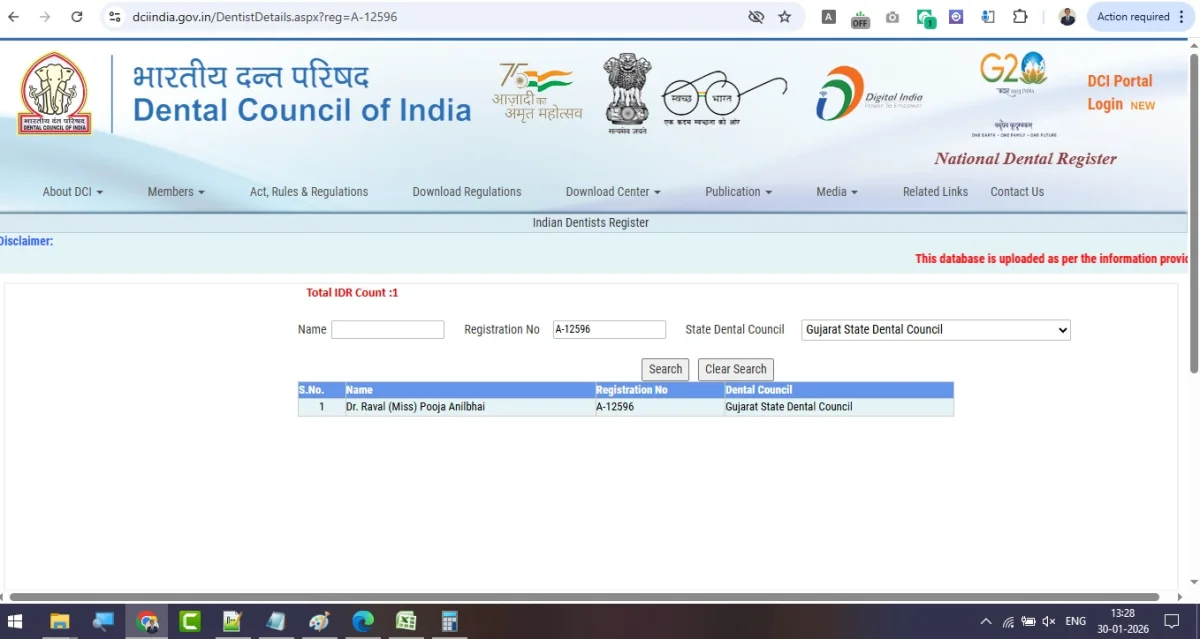The image size is (1200, 639).
Task: Click the national emblem of India image
Action: (627, 88)
